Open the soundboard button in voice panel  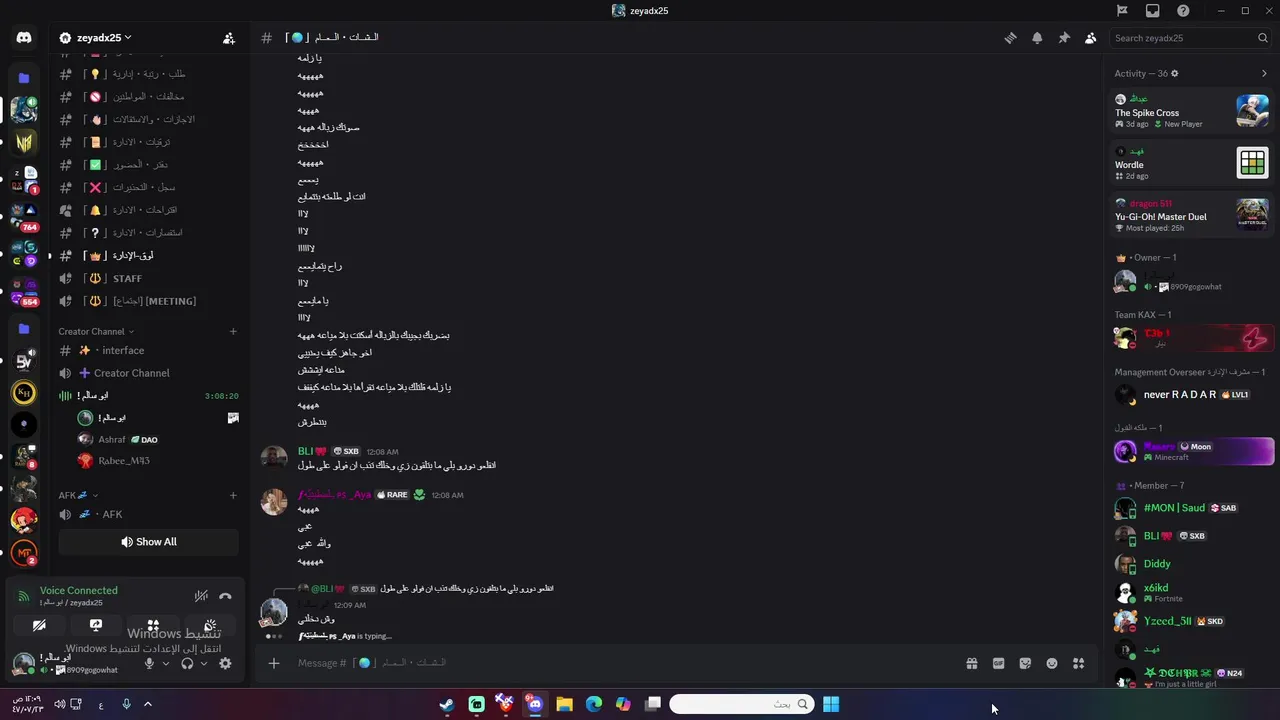click(x=210, y=625)
